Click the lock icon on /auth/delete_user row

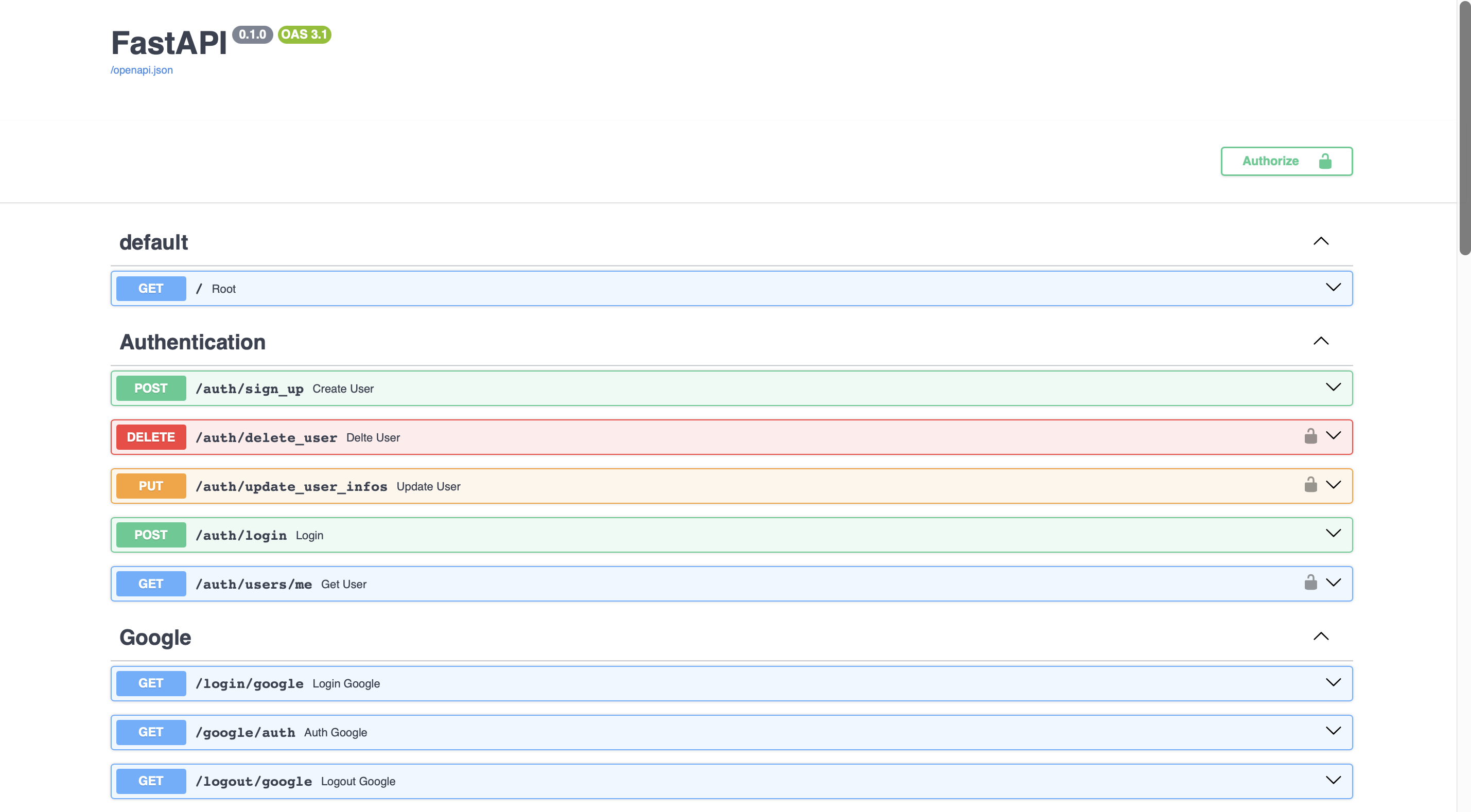click(x=1310, y=436)
